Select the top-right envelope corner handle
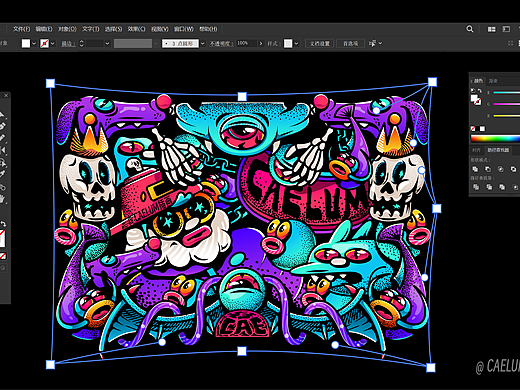 [432, 82]
